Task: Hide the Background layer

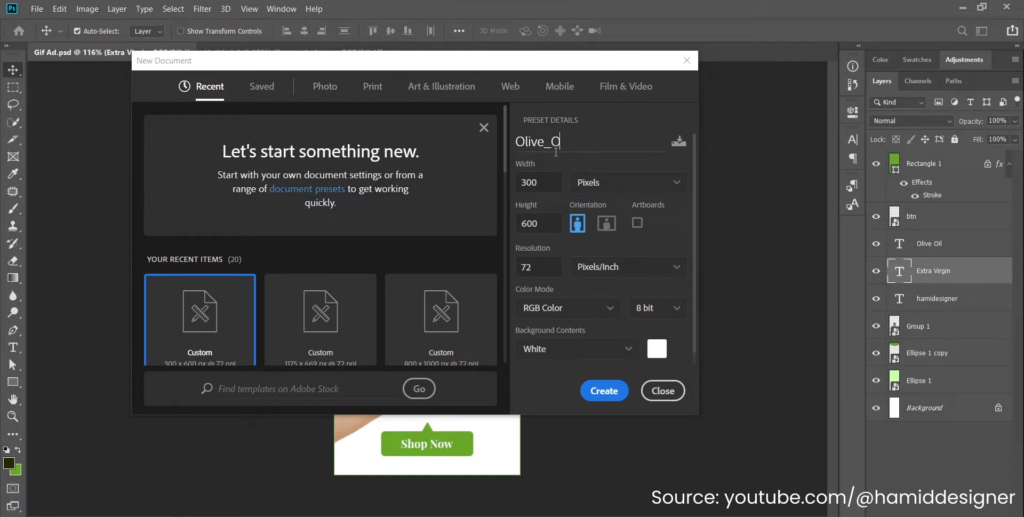Action: point(876,408)
